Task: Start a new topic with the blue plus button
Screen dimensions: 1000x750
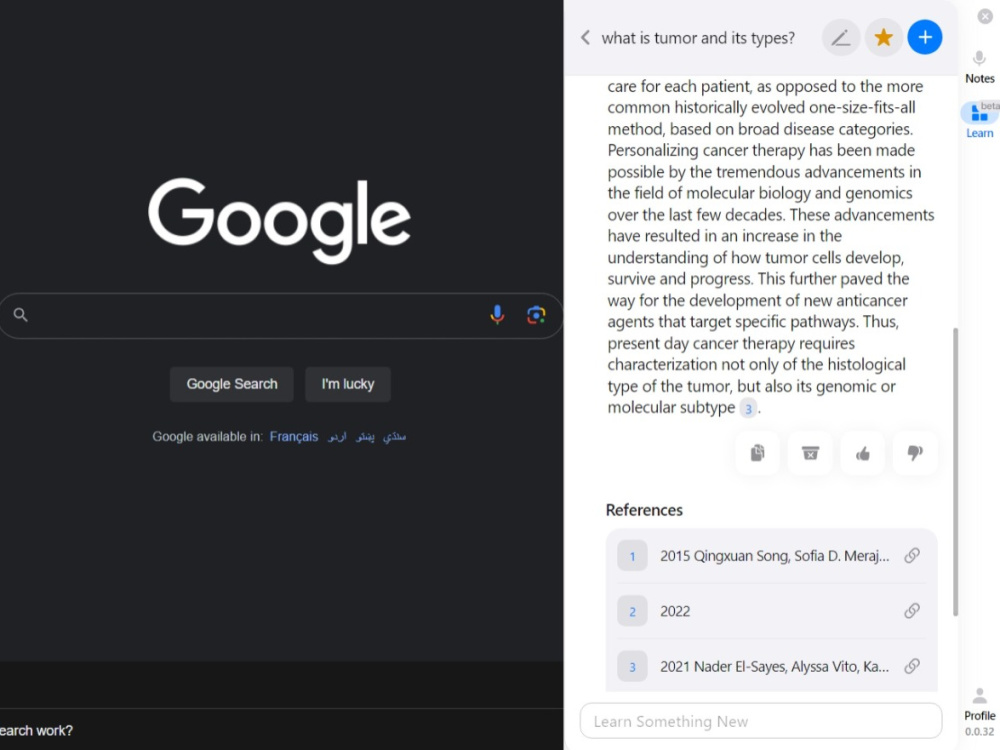Action: pos(925,37)
